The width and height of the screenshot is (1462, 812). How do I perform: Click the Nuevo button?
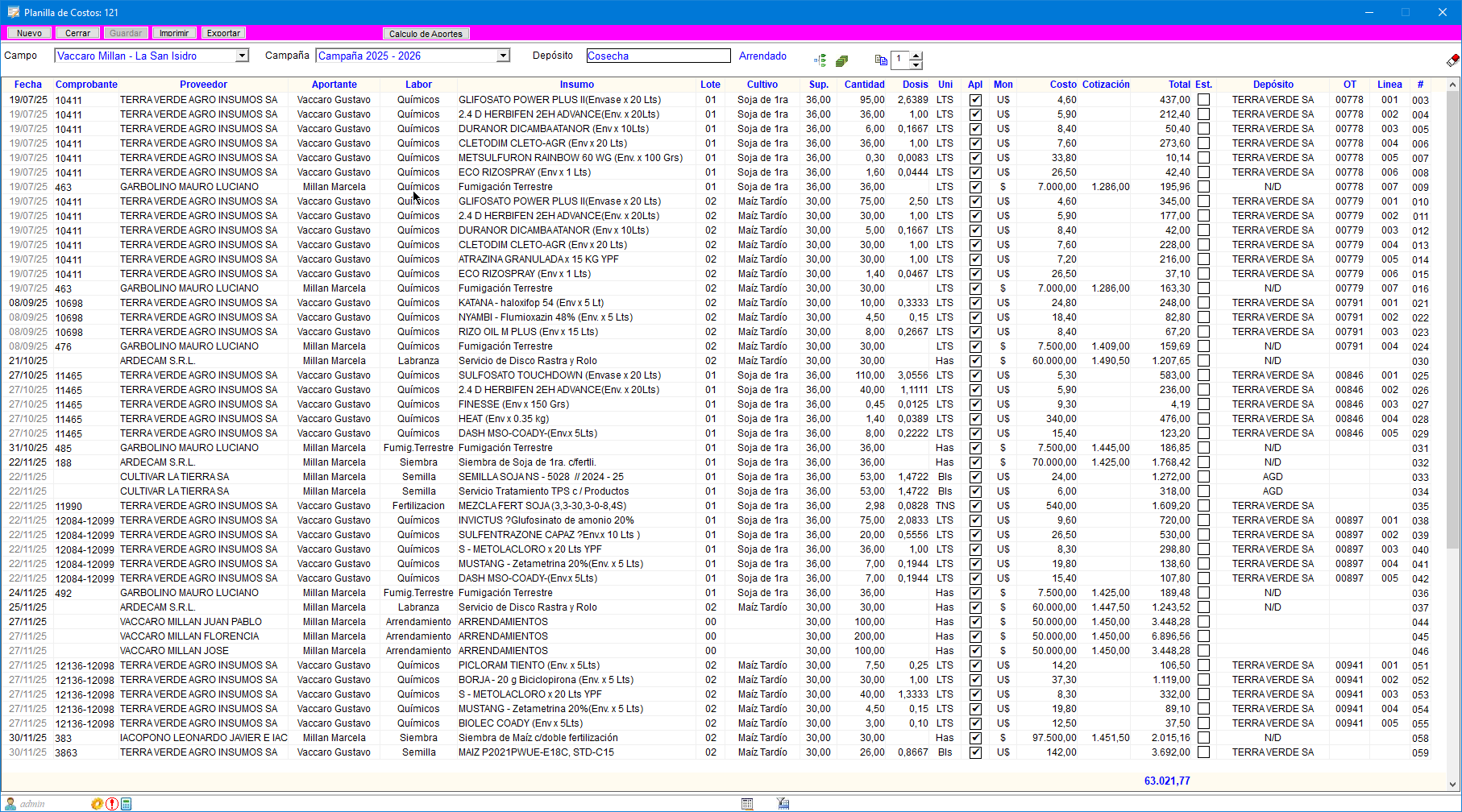pyautogui.click(x=30, y=33)
